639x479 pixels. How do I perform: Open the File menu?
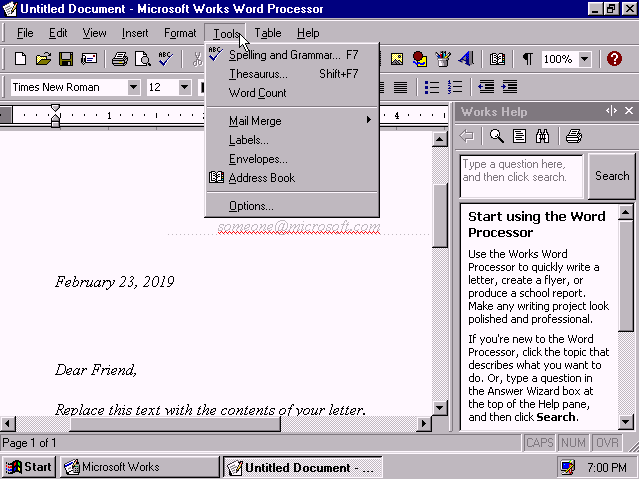25,33
